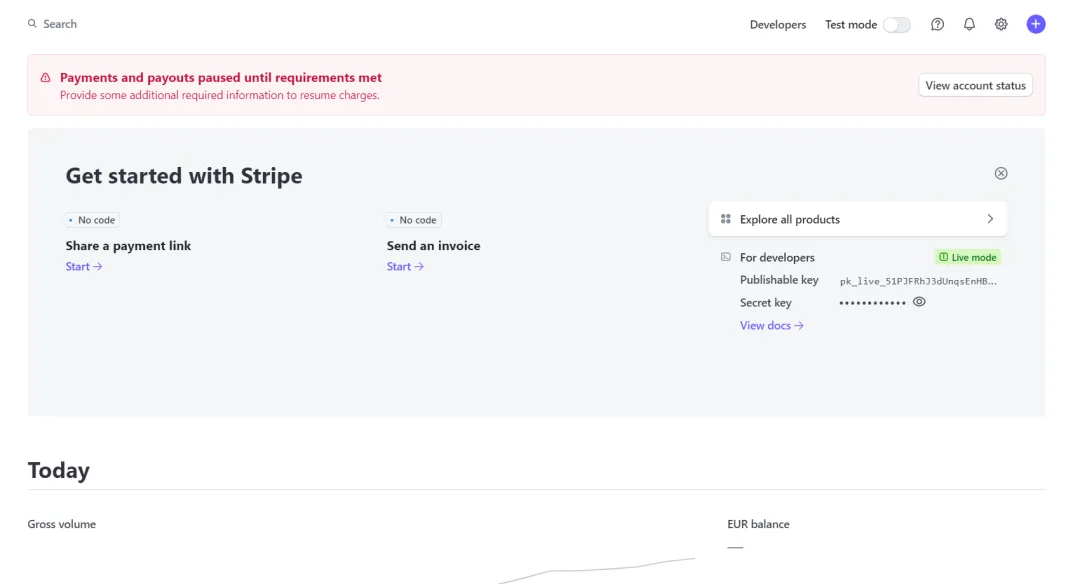Click 'Payments and payouts paused' heading

pyautogui.click(x=220, y=78)
